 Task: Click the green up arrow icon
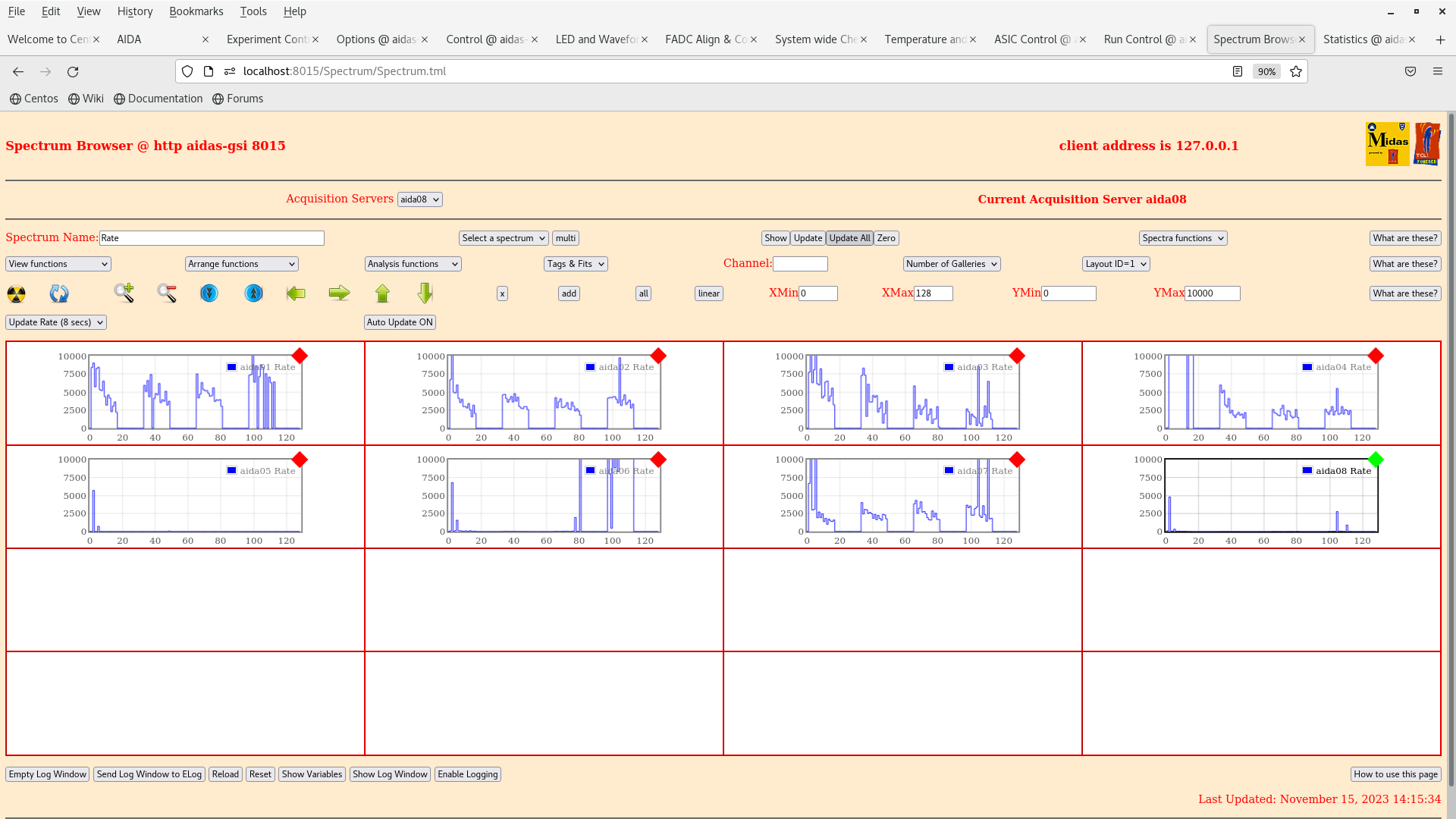coord(382,293)
